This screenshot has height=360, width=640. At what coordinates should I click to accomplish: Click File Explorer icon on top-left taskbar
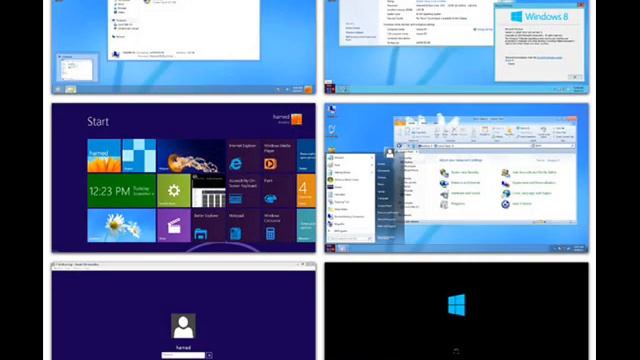click(x=71, y=89)
